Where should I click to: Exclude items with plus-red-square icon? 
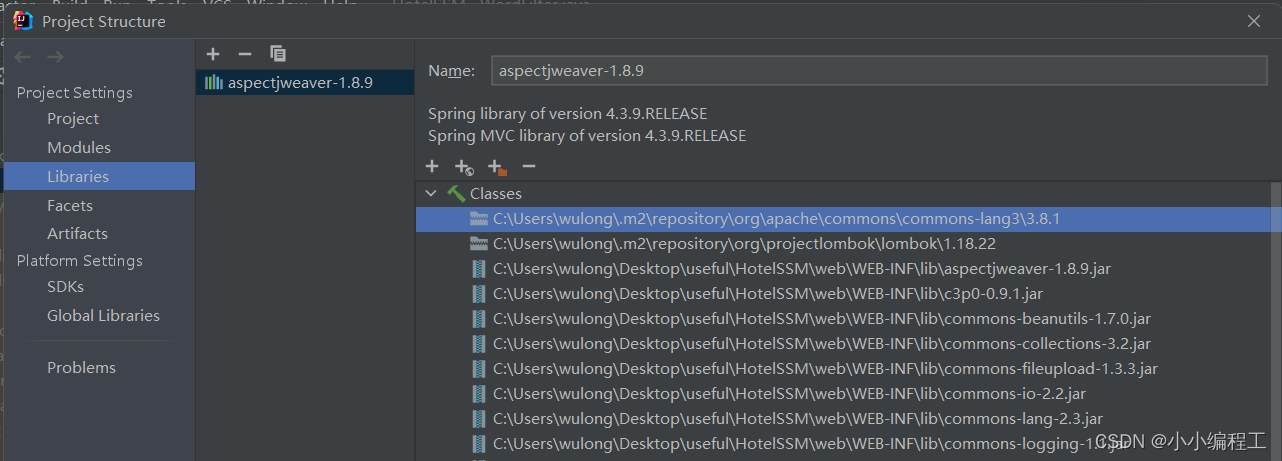click(x=497, y=167)
